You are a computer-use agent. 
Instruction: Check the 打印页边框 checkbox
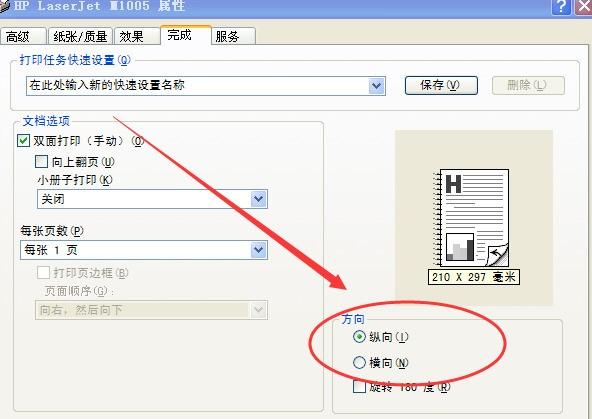[x=43, y=272]
